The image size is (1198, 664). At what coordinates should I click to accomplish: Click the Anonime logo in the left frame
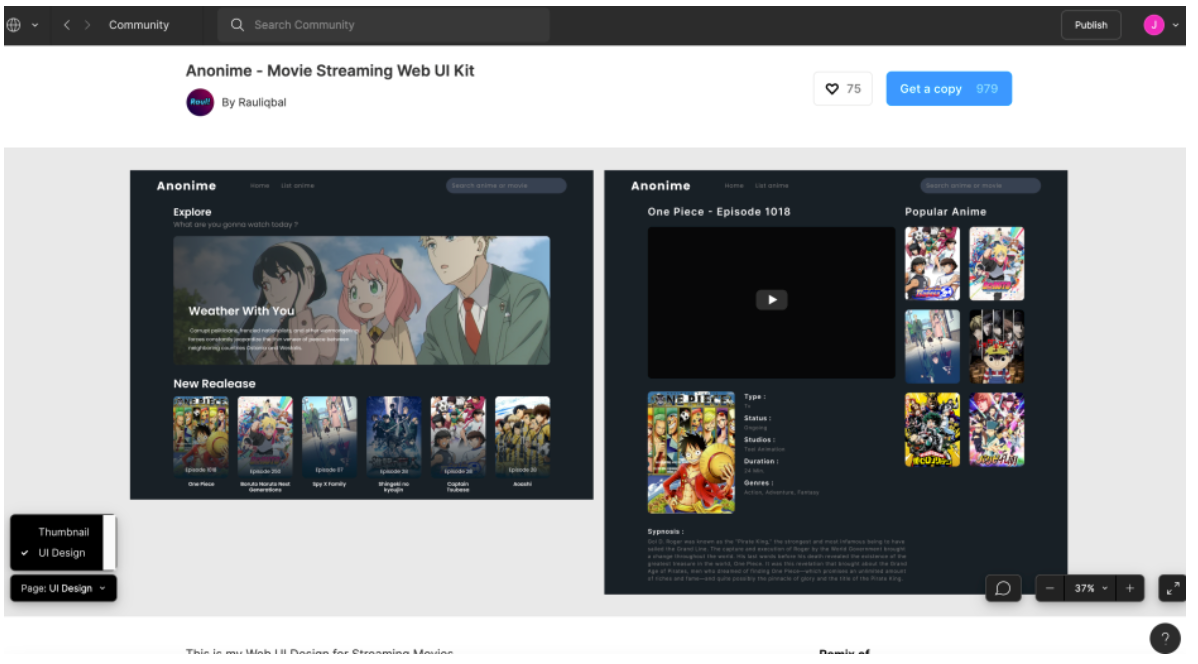[x=186, y=186]
